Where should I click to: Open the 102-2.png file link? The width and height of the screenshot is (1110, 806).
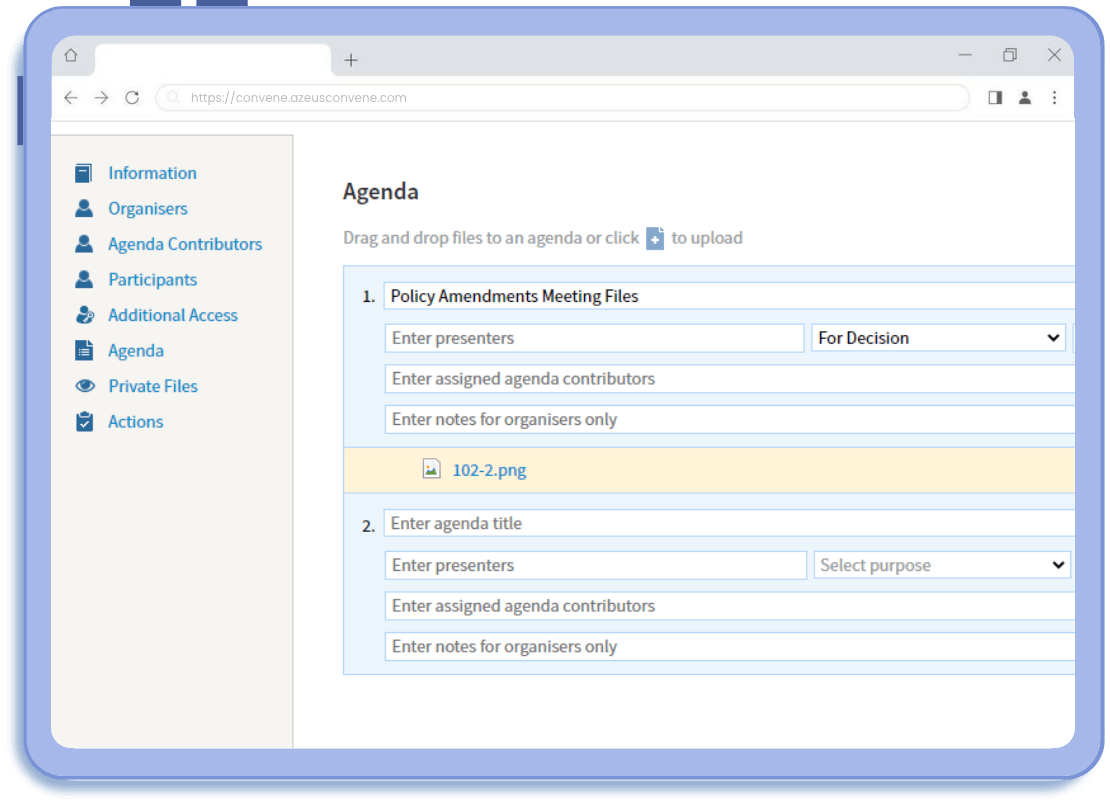coord(489,470)
